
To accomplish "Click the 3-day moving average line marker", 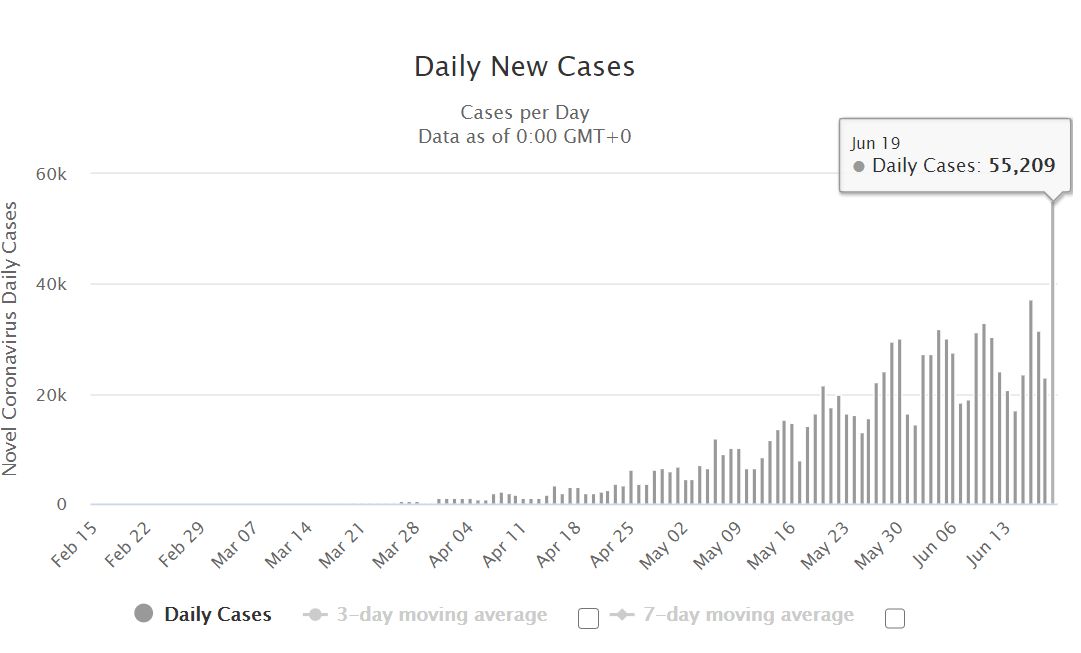I will point(316,614).
